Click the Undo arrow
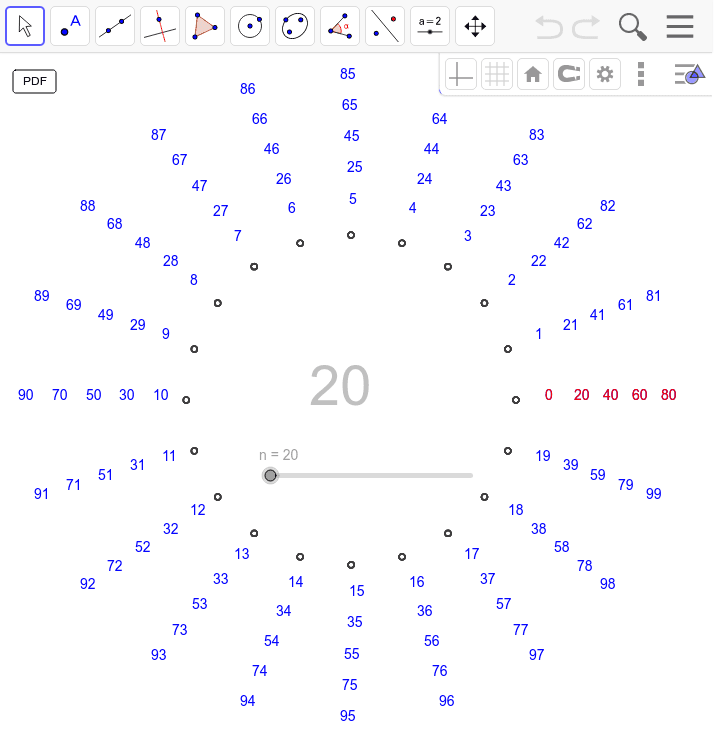This screenshot has height=732, width=714. point(548,27)
